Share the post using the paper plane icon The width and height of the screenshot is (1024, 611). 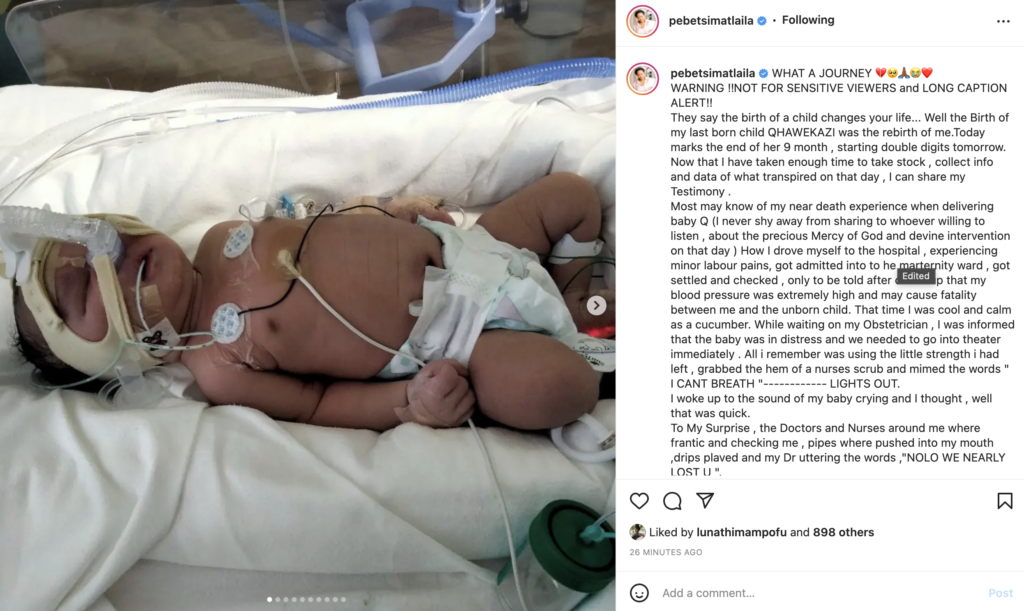[705, 500]
